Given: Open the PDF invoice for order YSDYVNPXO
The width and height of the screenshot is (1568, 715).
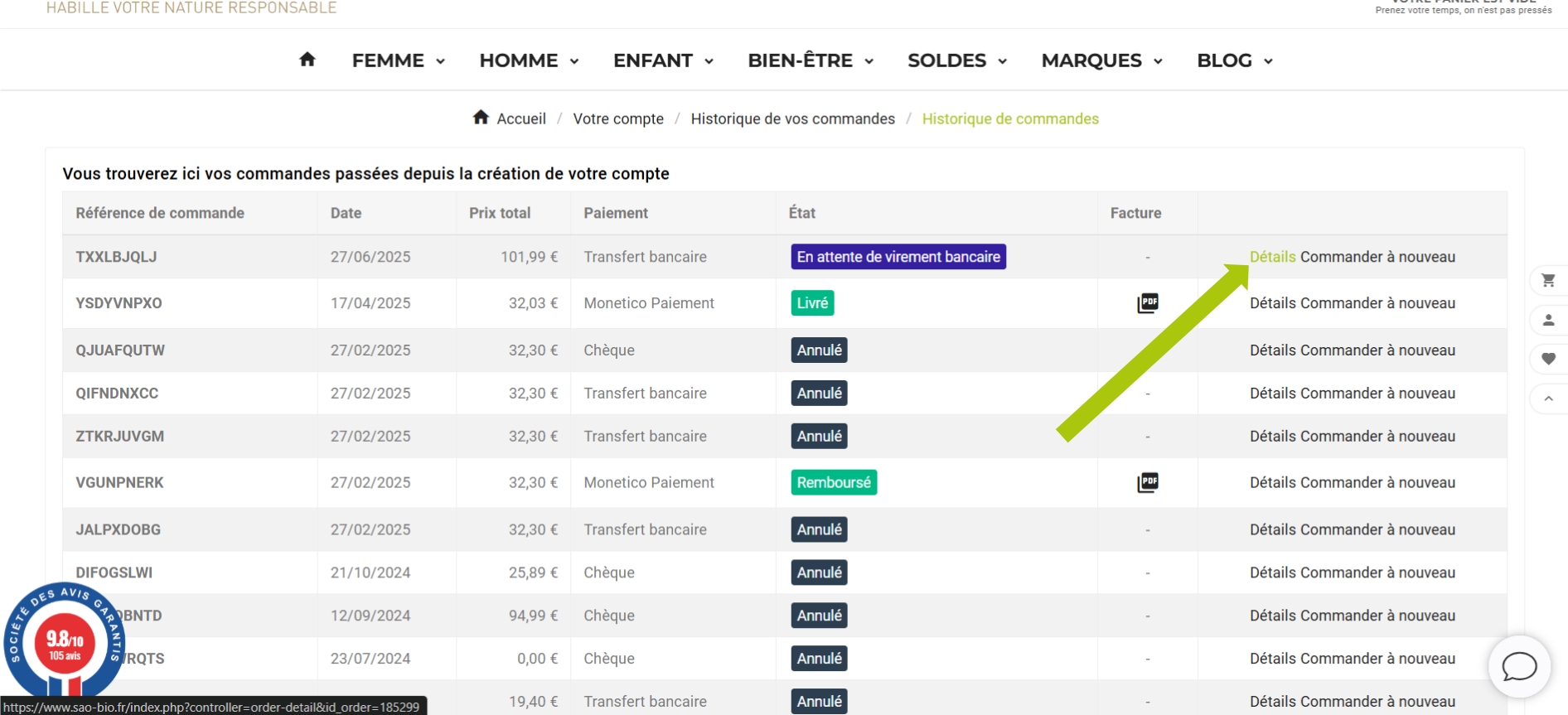Looking at the screenshot, I should (1148, 303).
